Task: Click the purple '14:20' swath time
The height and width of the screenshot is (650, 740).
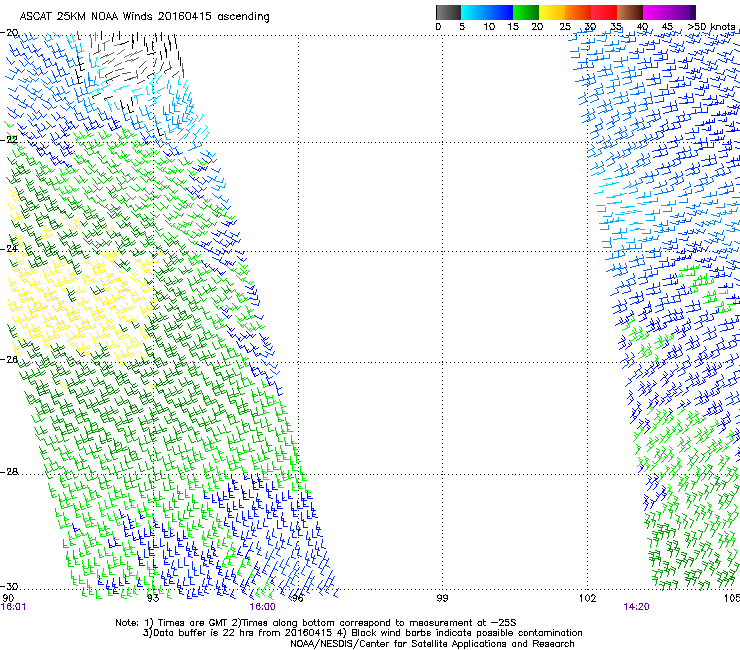Action: coord(636,607)
